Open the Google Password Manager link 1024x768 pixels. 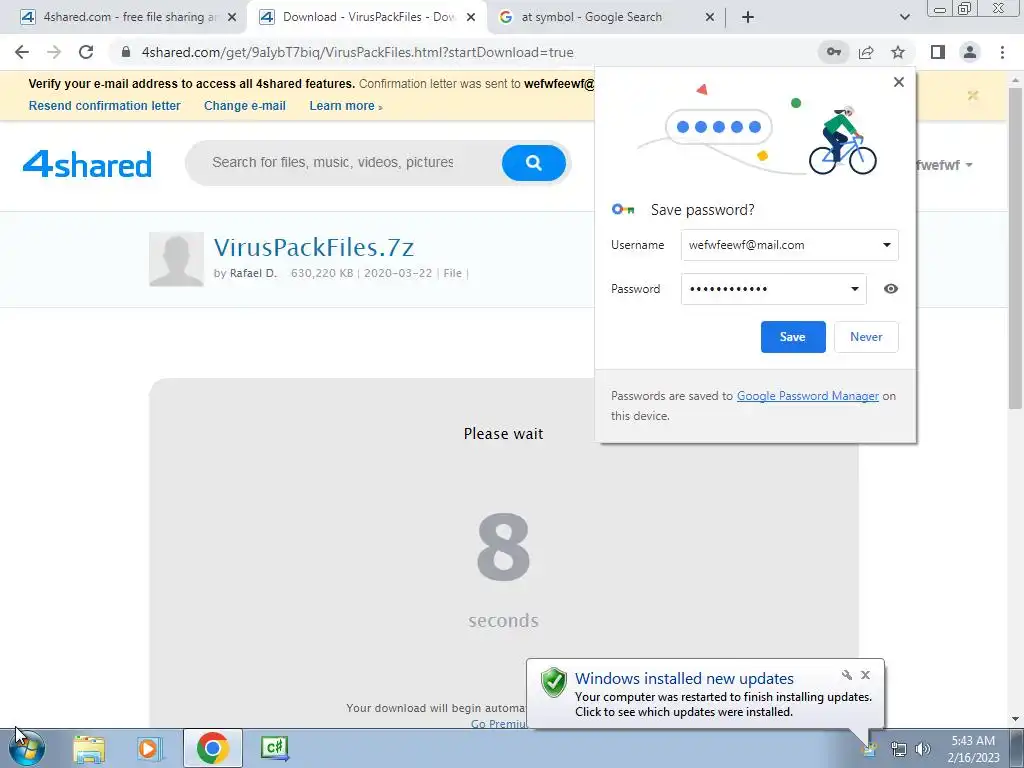pos(807,396)
